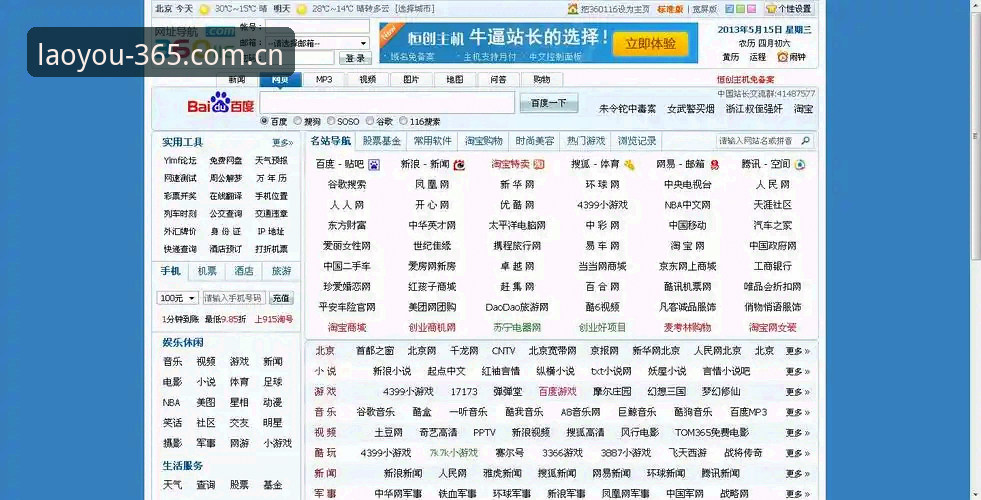Click the Sina news eye icon
Viewport: 981px width, 500px height.
click(x=459, y=165)
